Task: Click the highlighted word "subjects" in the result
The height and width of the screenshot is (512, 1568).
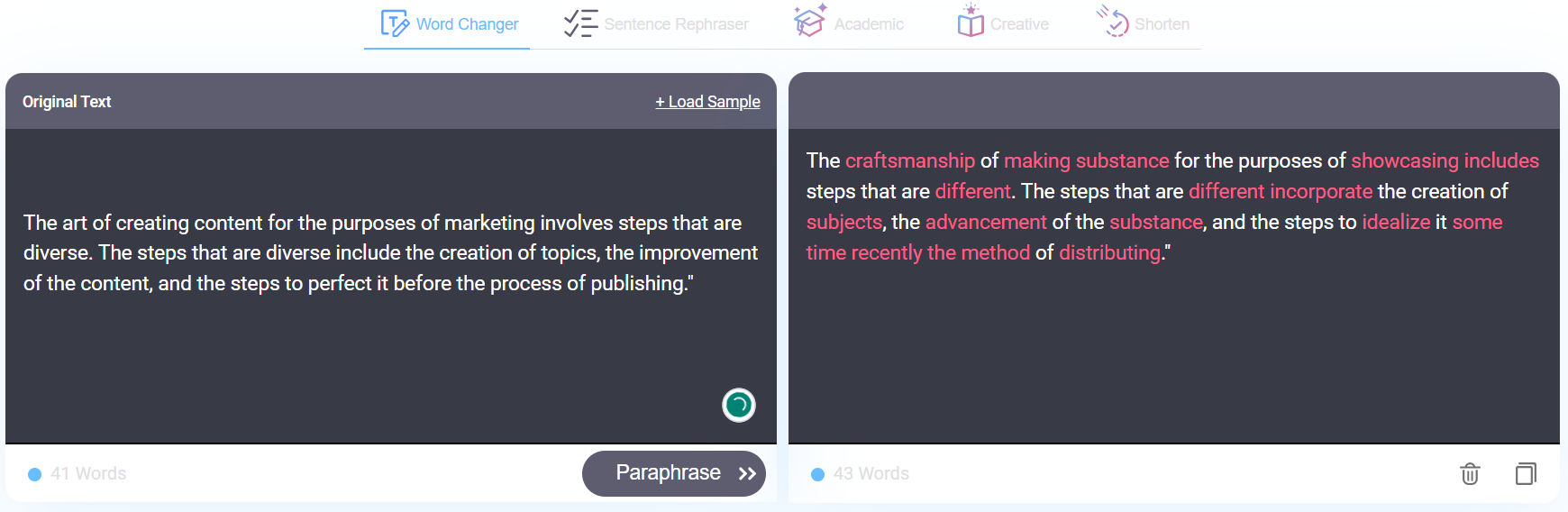Action: pyautogui.click(x=843, y=222)
